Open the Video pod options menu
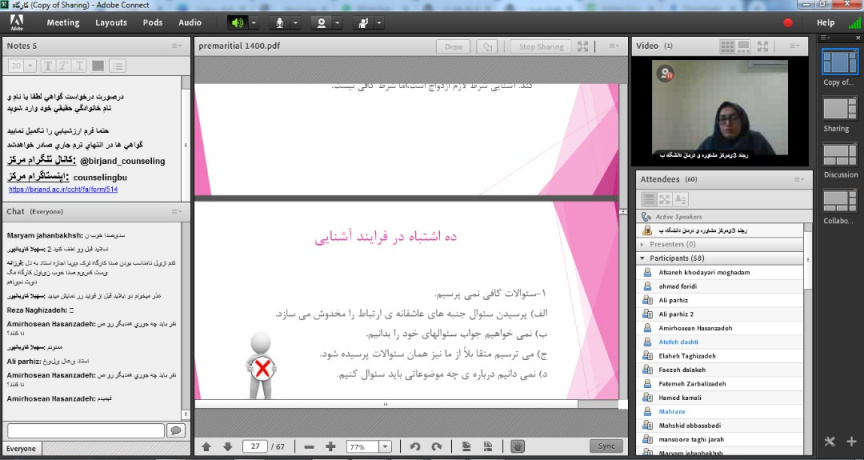 794,46
